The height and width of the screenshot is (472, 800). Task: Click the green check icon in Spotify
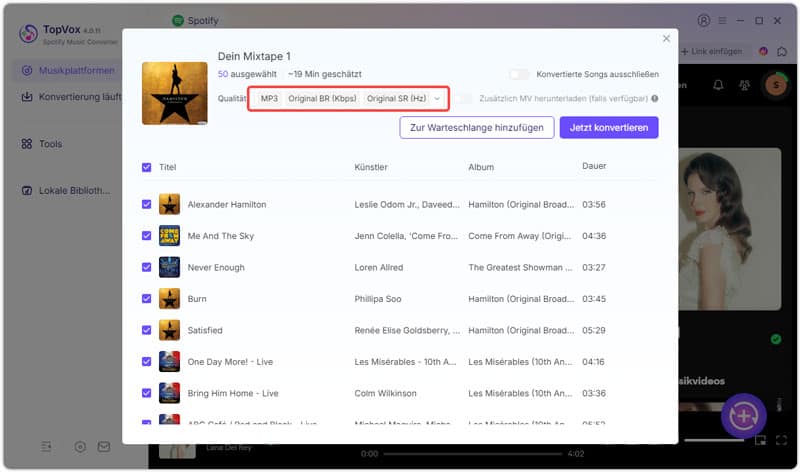point(776,339)
